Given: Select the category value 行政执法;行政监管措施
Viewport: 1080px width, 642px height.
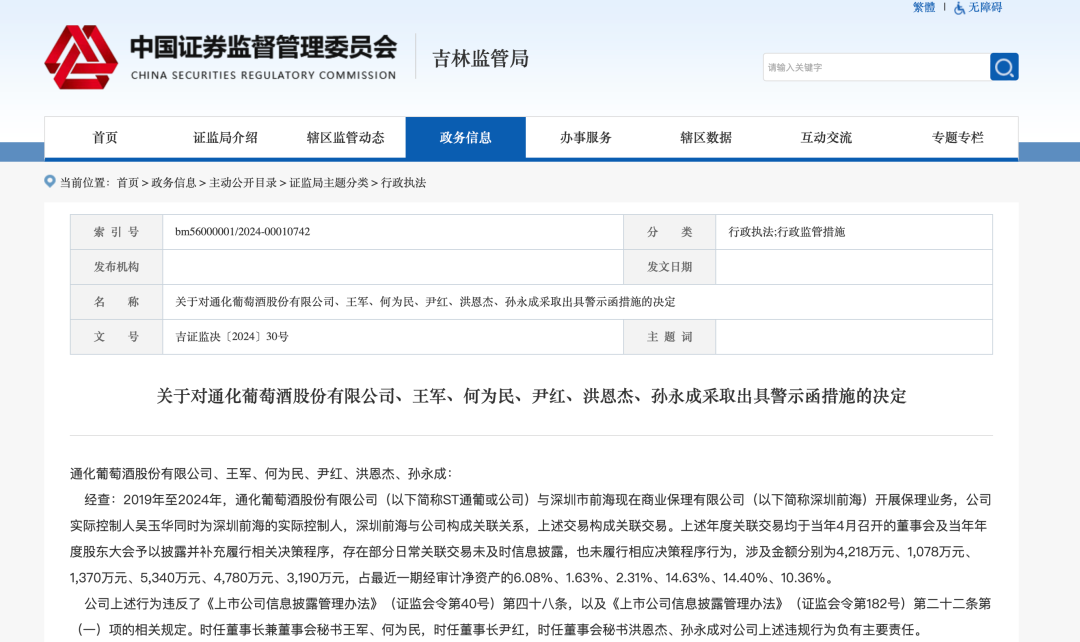Looking at the screenshot, I should (x=787, y=232).
